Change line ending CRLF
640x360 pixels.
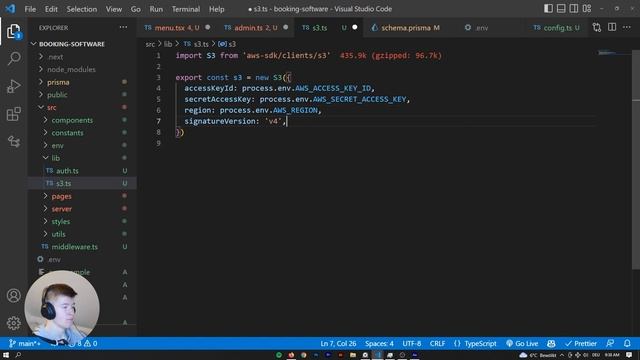(437, 343)
